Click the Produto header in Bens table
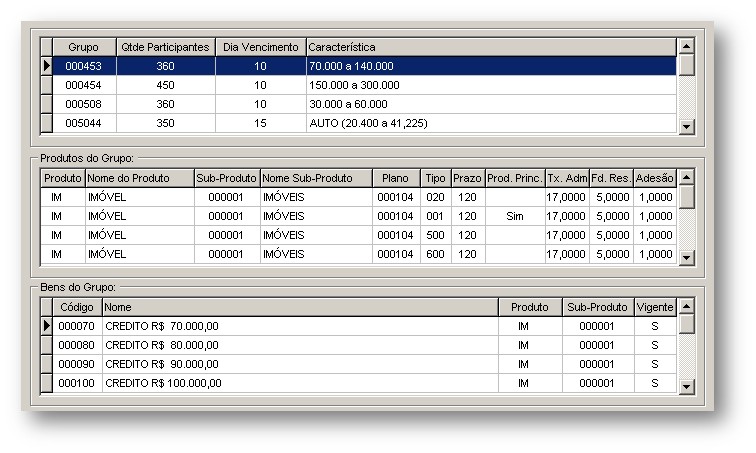Screen dimensions: 756x453 pyautogui.click(x=530, y=307)
